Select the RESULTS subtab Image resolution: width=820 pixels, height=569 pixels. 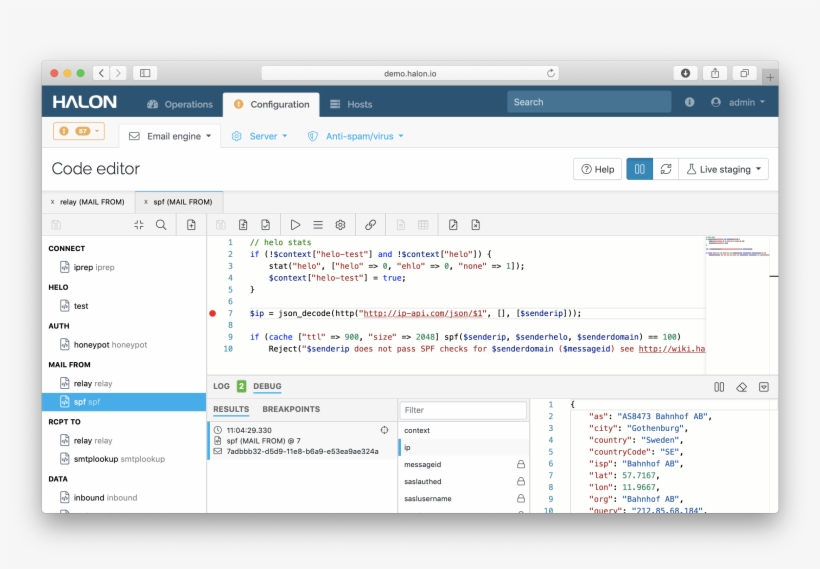coord(231,409)
